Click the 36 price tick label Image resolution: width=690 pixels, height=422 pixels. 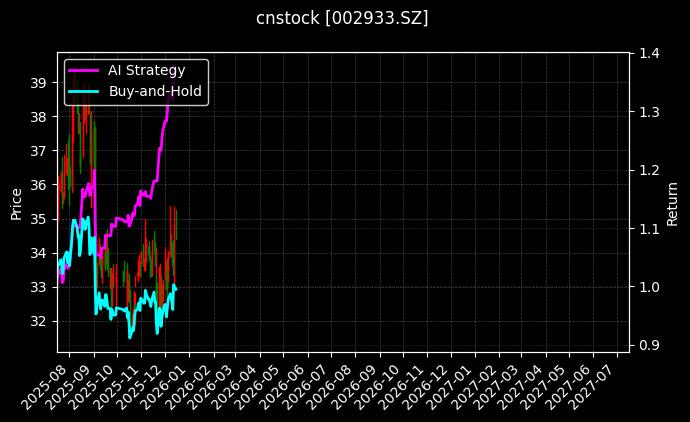(40, 185)
